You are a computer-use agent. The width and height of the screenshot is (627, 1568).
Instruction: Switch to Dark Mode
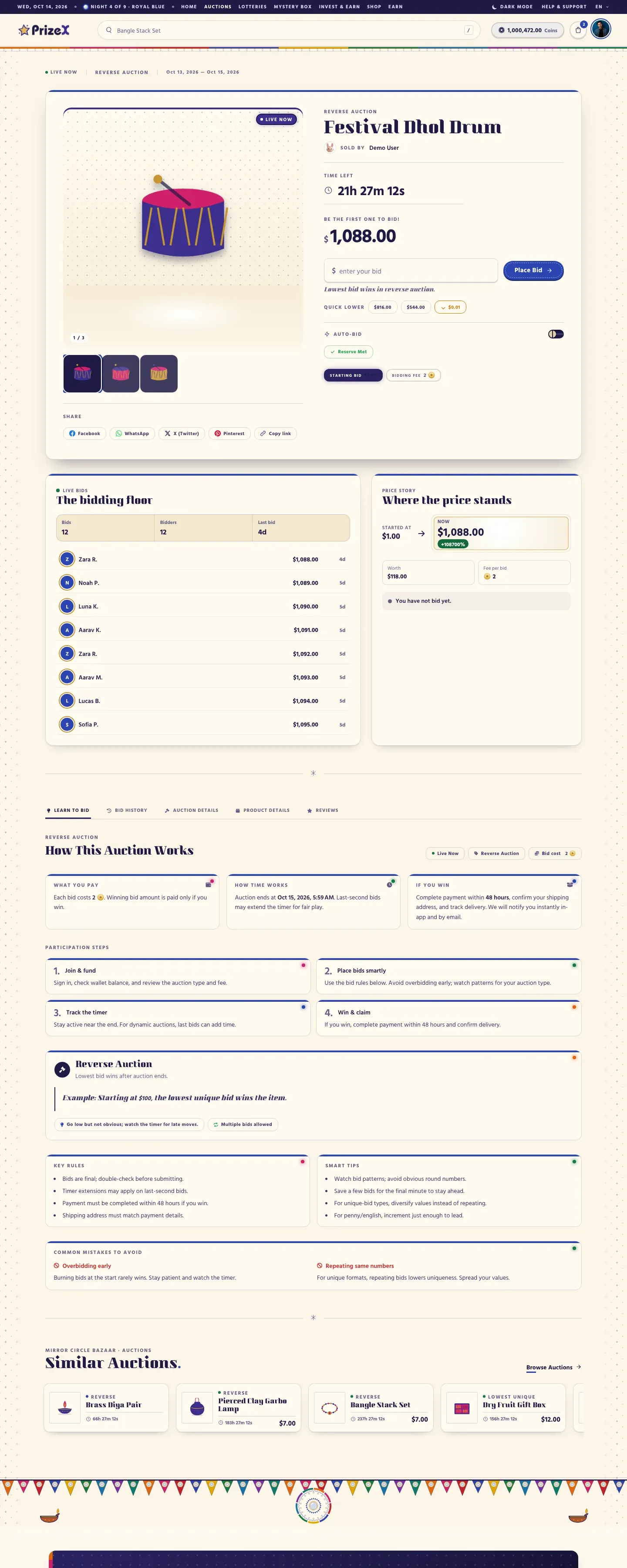(x=512, y=7)
